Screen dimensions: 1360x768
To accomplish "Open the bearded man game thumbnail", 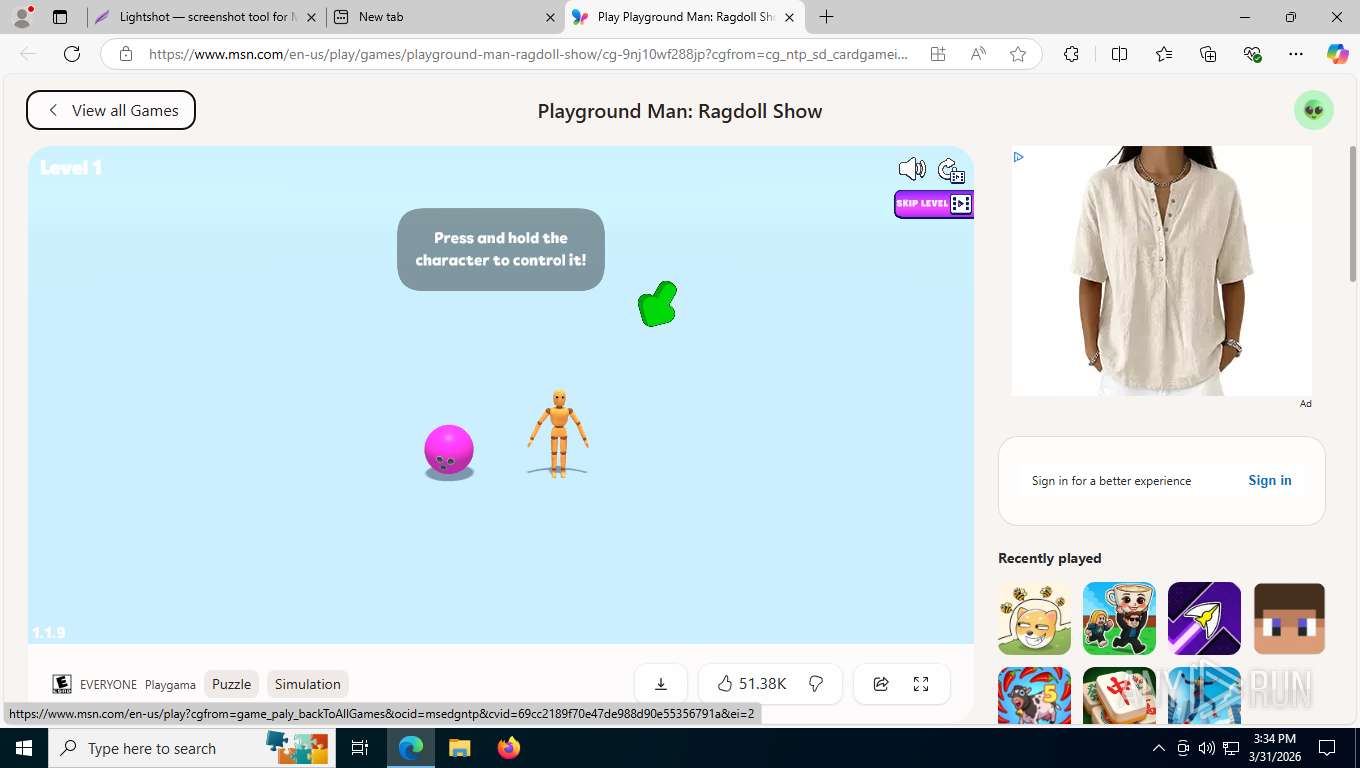I will pyautogui.click(x=1119, y=619).
